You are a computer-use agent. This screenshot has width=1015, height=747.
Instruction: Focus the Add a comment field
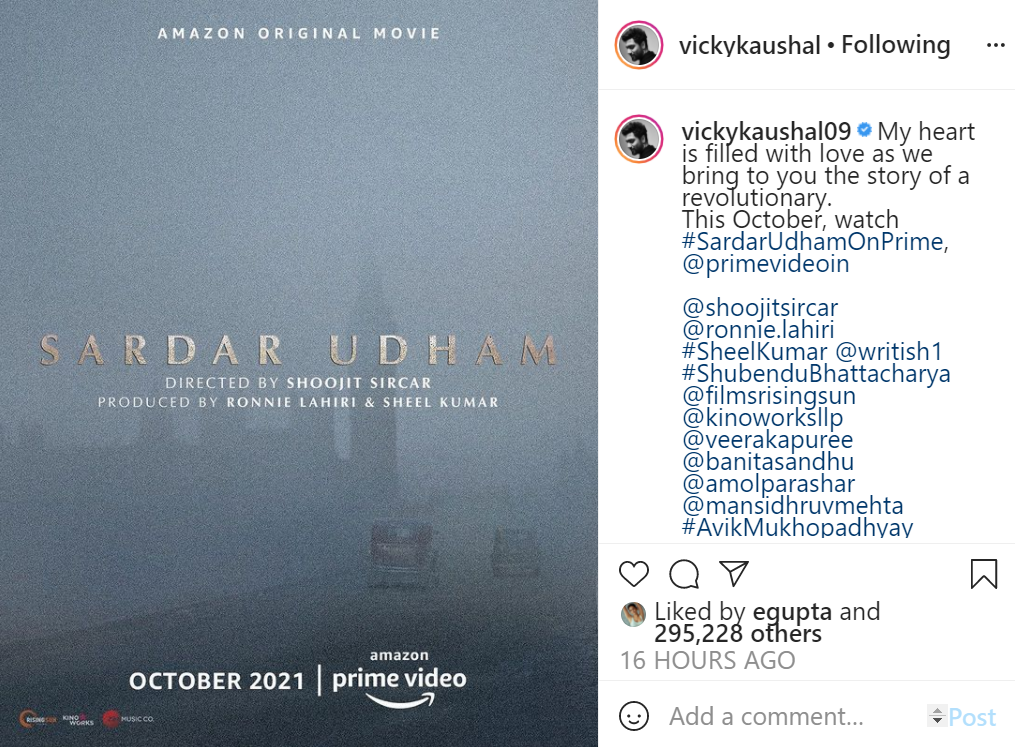coord(766,717)
